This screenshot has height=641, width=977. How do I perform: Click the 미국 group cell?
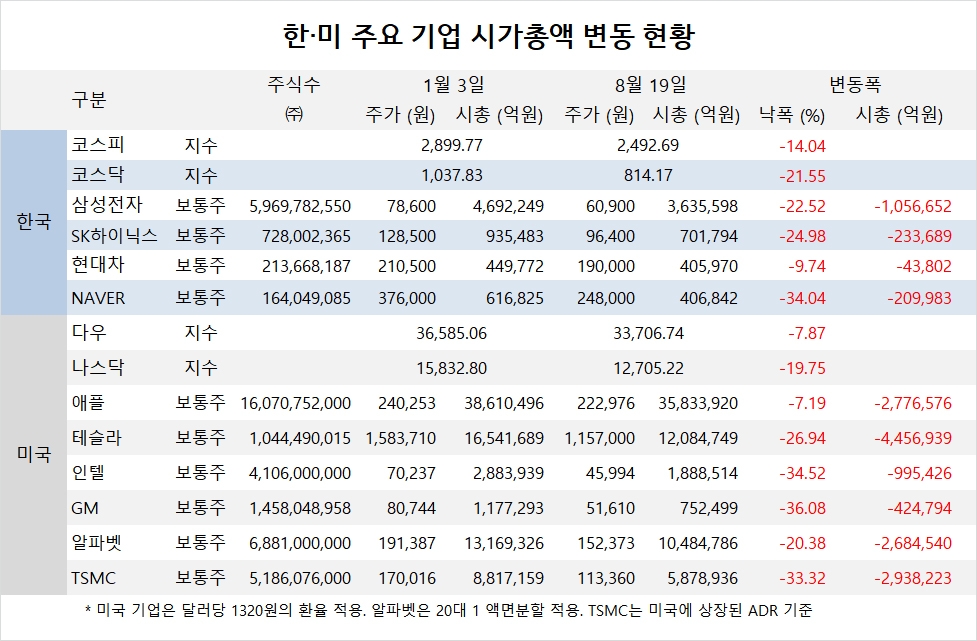pyautogui.click(x=34, y=455)
